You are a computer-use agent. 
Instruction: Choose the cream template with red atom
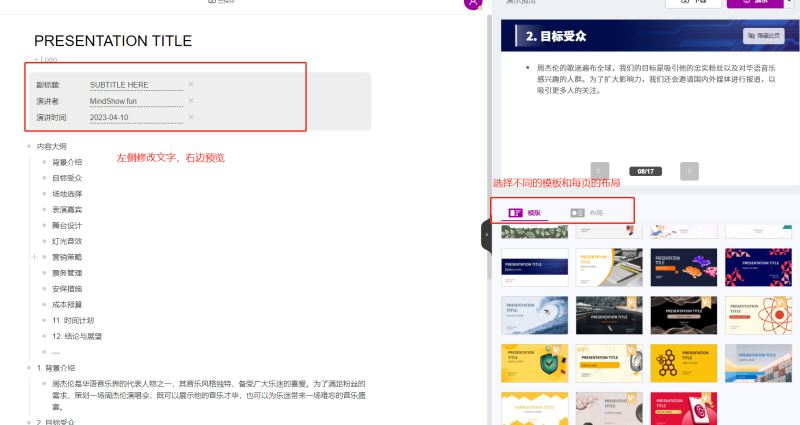(x=758, y=315)
